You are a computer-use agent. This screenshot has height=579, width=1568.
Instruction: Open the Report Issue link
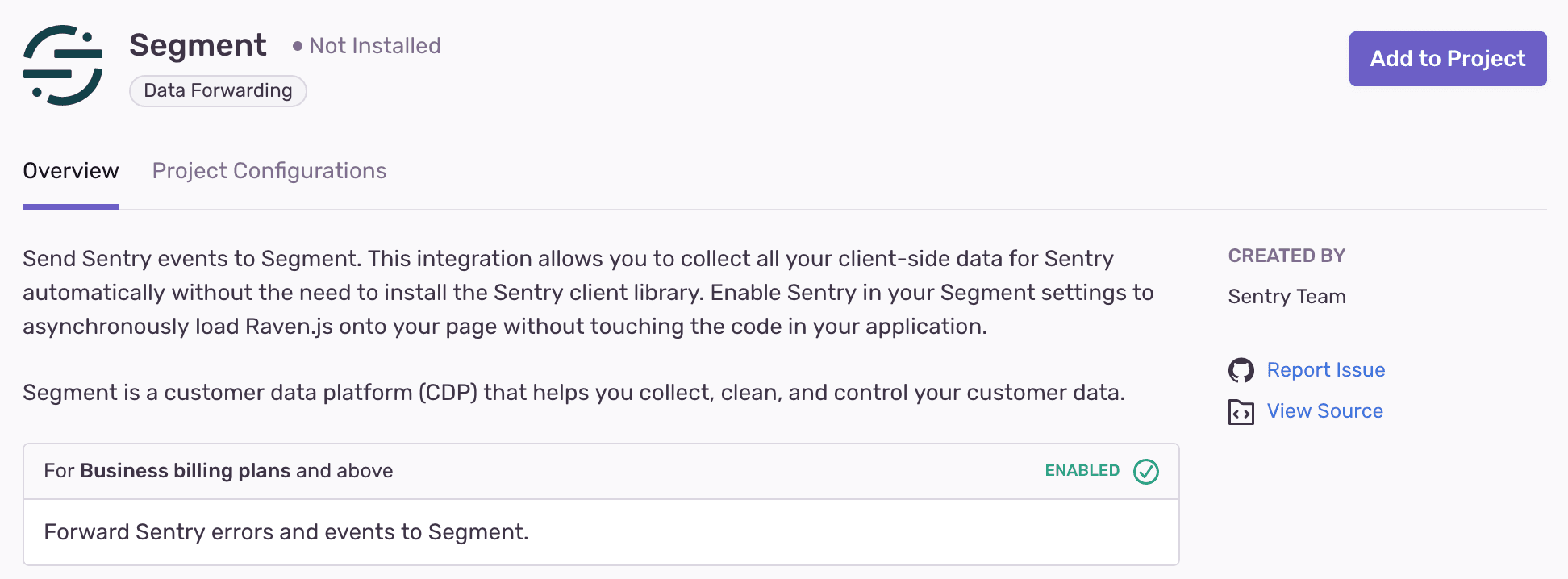pos(1325,369)
